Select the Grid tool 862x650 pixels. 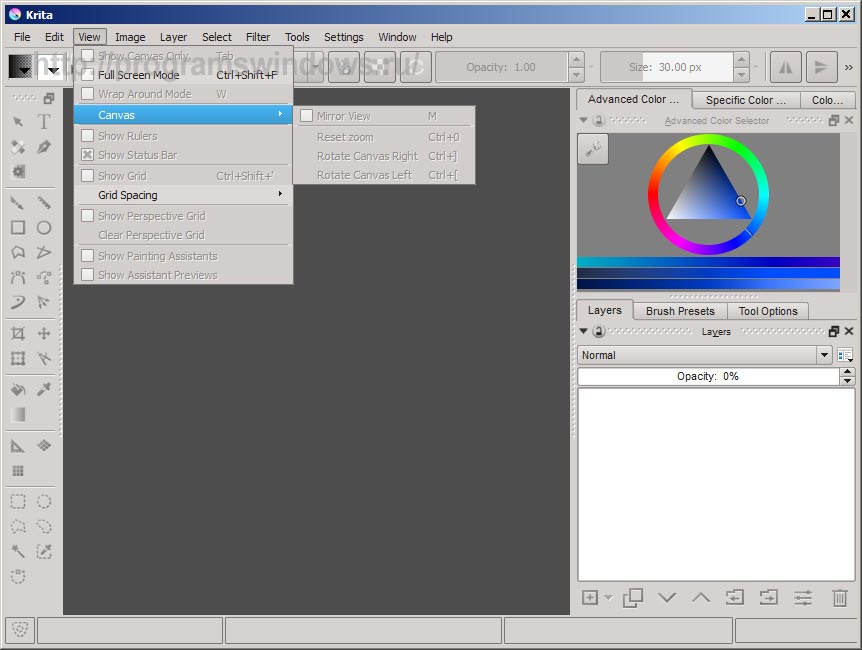pos(18,471)
